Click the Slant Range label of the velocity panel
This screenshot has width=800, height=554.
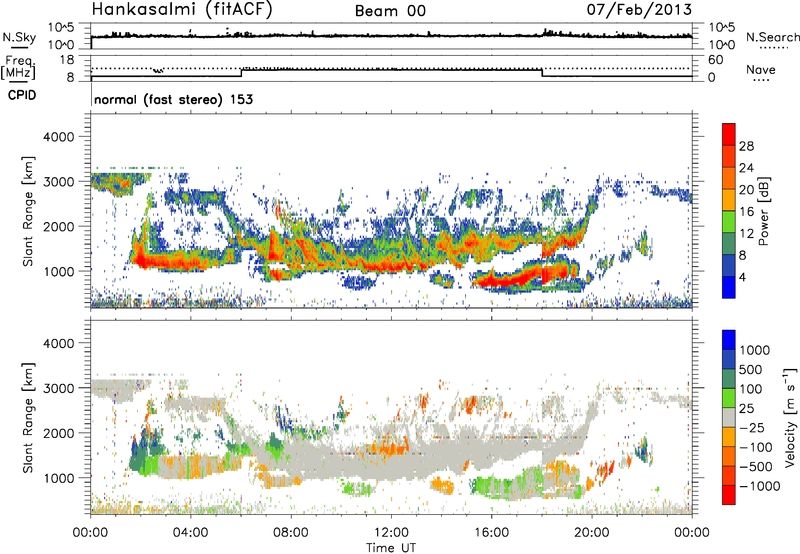pos(29,417)
